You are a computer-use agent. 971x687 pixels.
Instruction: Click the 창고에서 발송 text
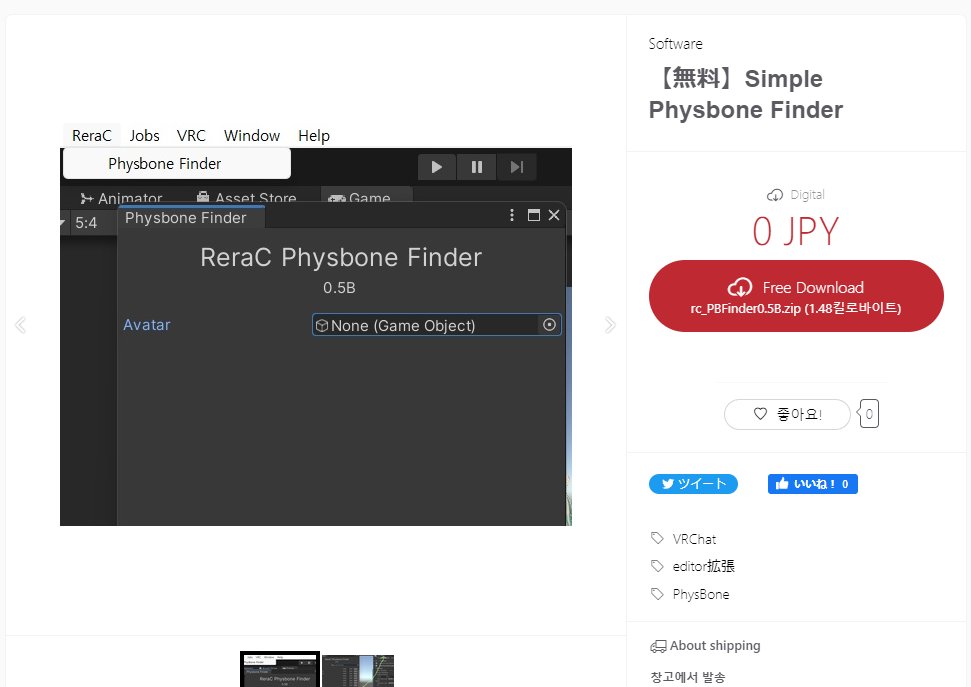[x=687, y=677]
